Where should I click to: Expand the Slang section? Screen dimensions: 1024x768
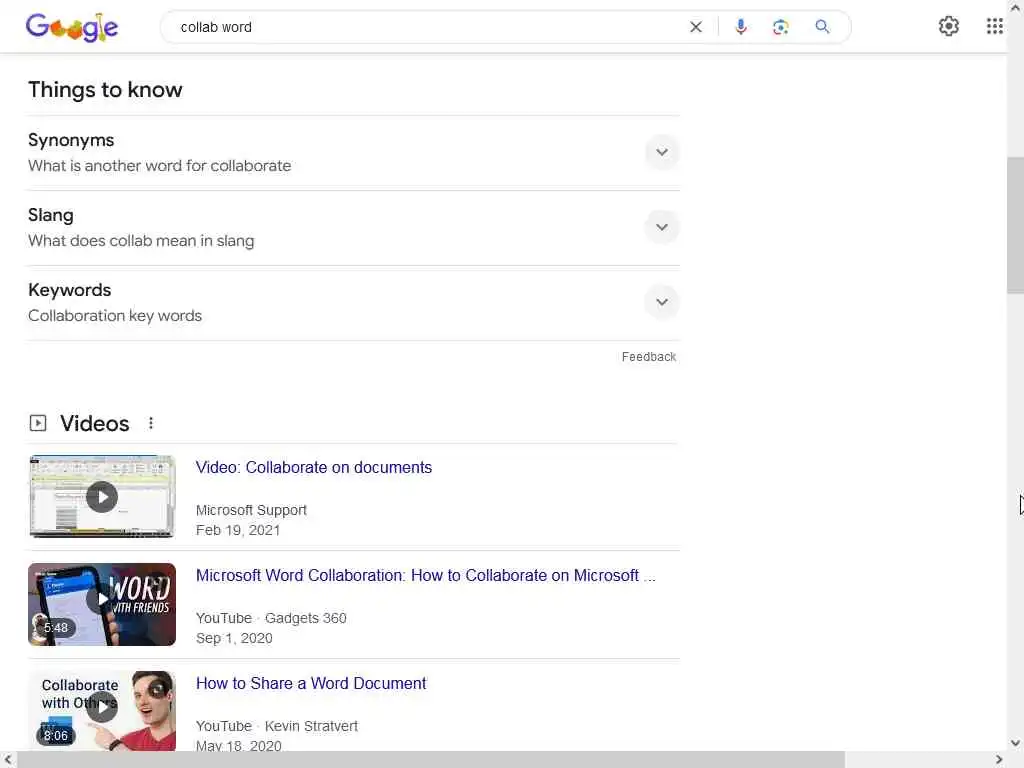click(662, 227)
